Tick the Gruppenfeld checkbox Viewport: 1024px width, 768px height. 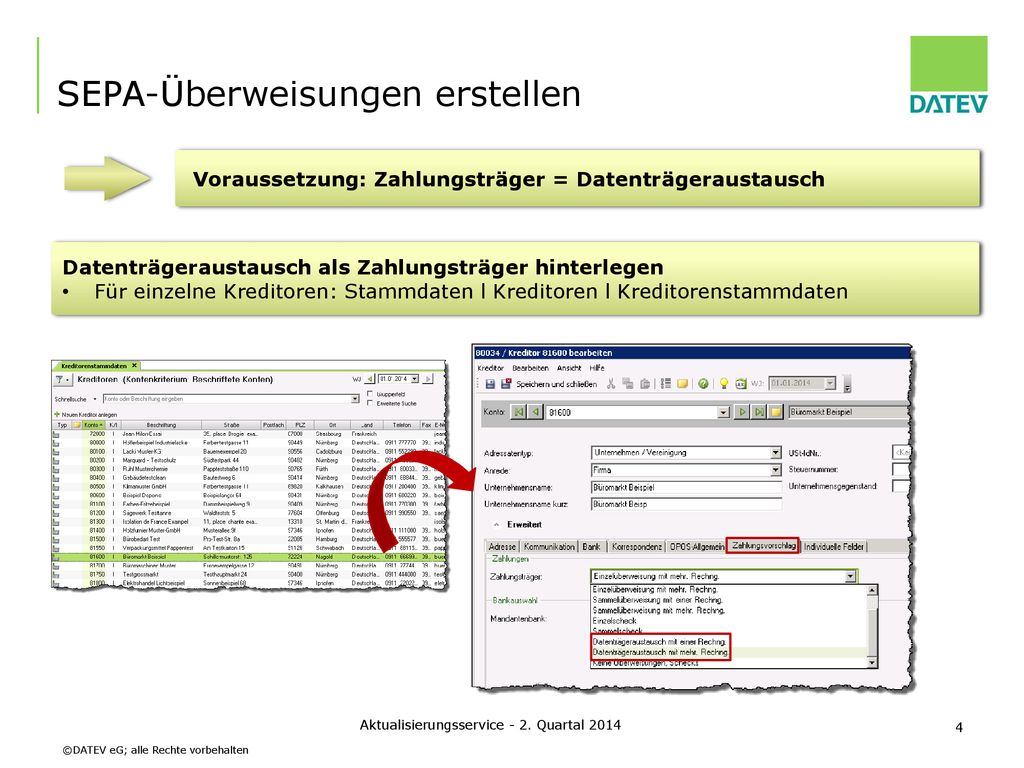point(370,394)
